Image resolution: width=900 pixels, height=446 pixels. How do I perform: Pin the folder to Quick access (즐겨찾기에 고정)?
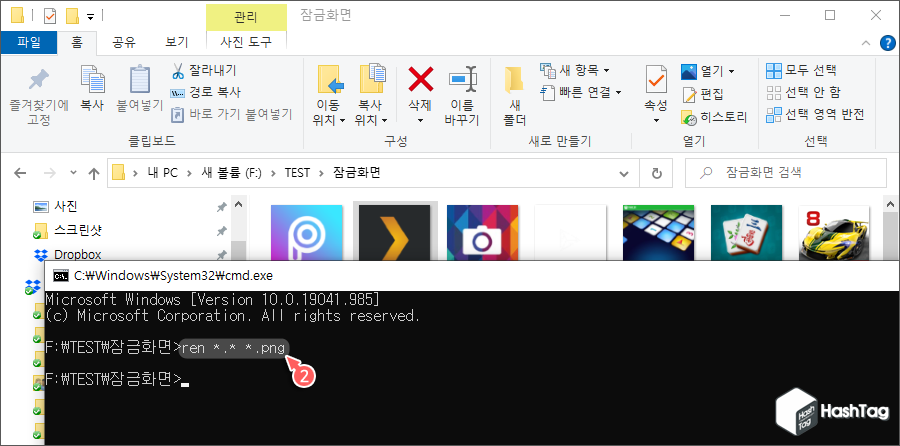pyautogui.click(x=38, y=96)
